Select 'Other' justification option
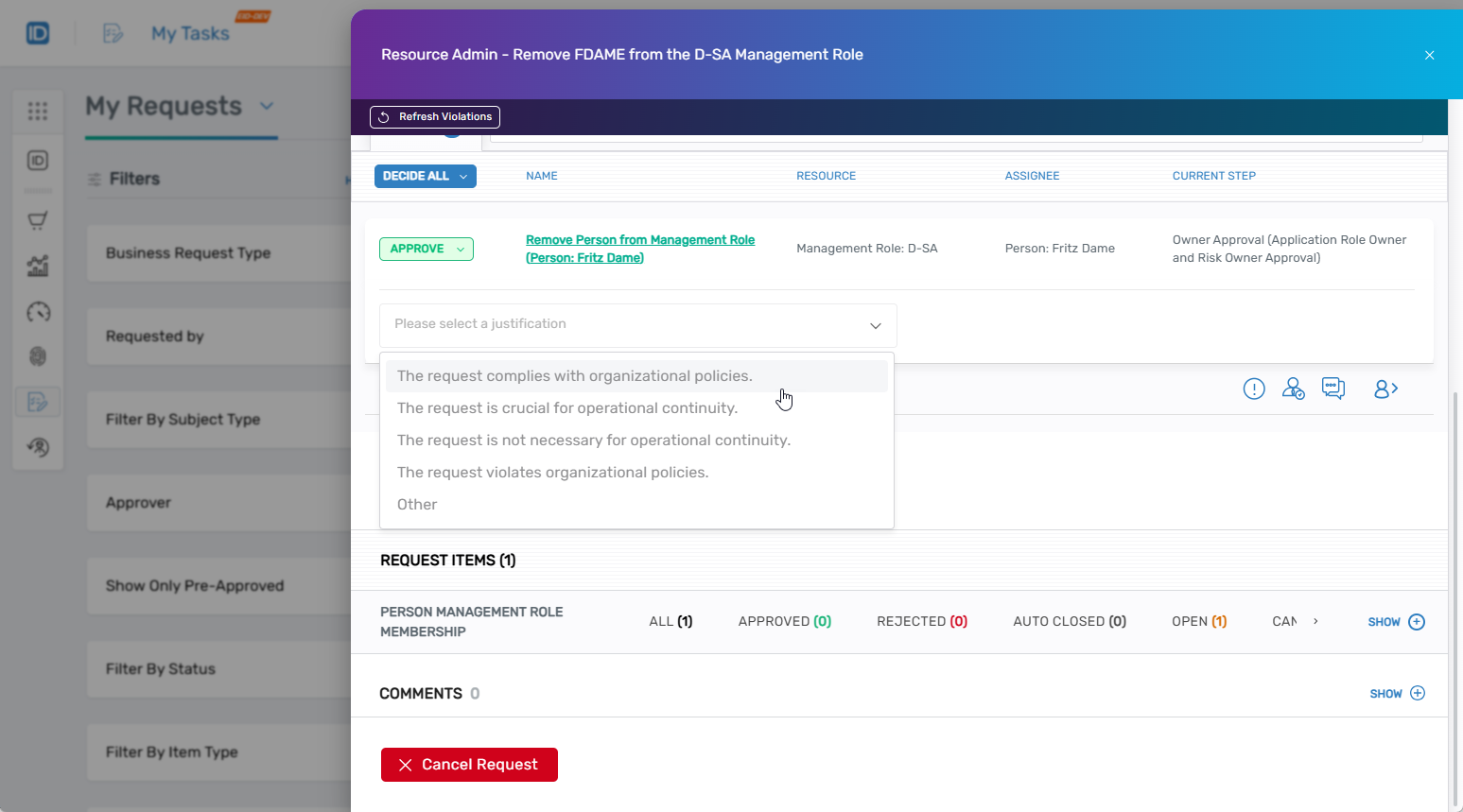This screenshot has height=812, width=1463. click(x=417, y=505)
